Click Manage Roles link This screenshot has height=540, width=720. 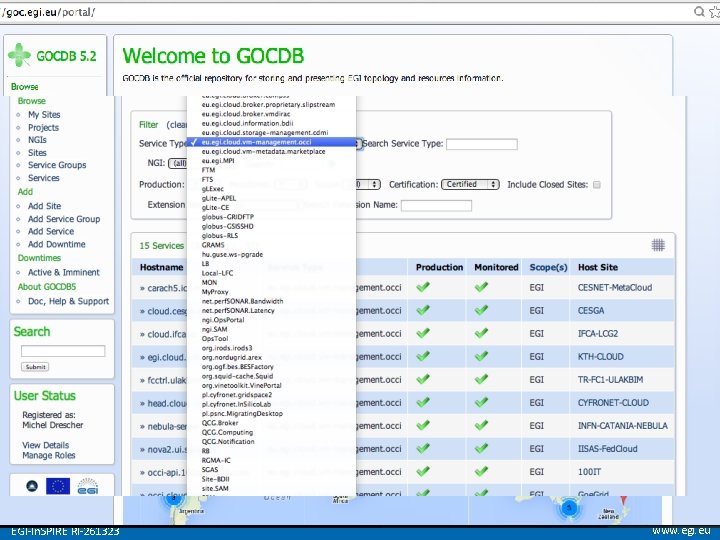(x=49, y=456)
